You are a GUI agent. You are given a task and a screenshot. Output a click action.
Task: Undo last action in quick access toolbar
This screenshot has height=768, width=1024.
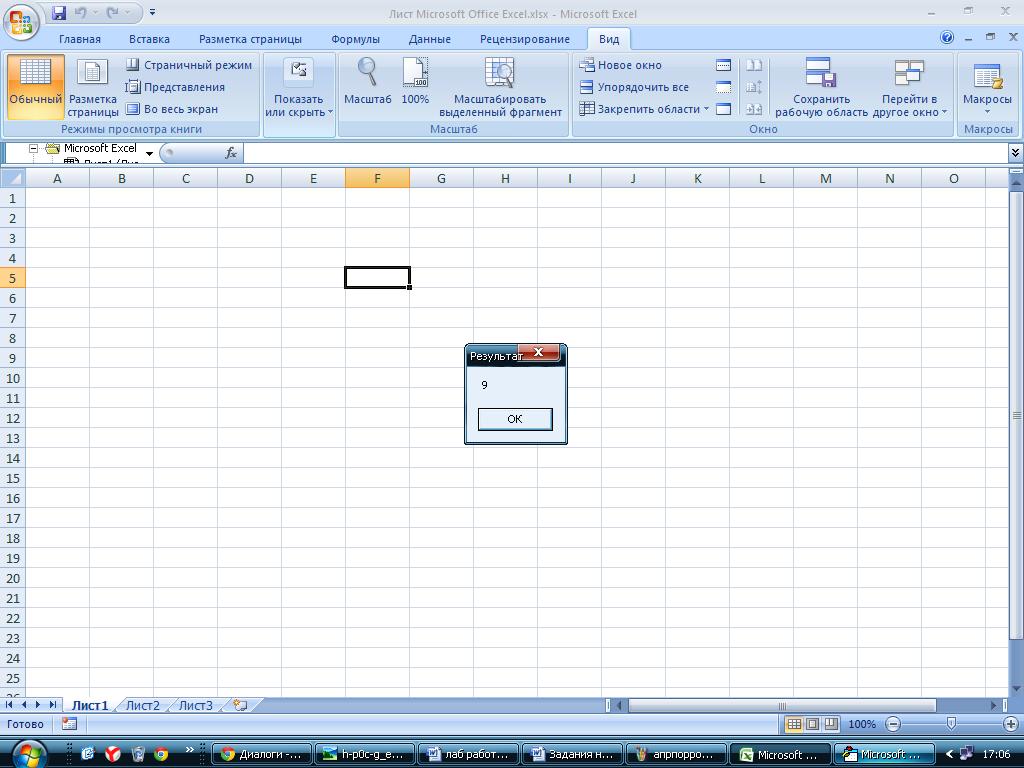tap(80, 12)
